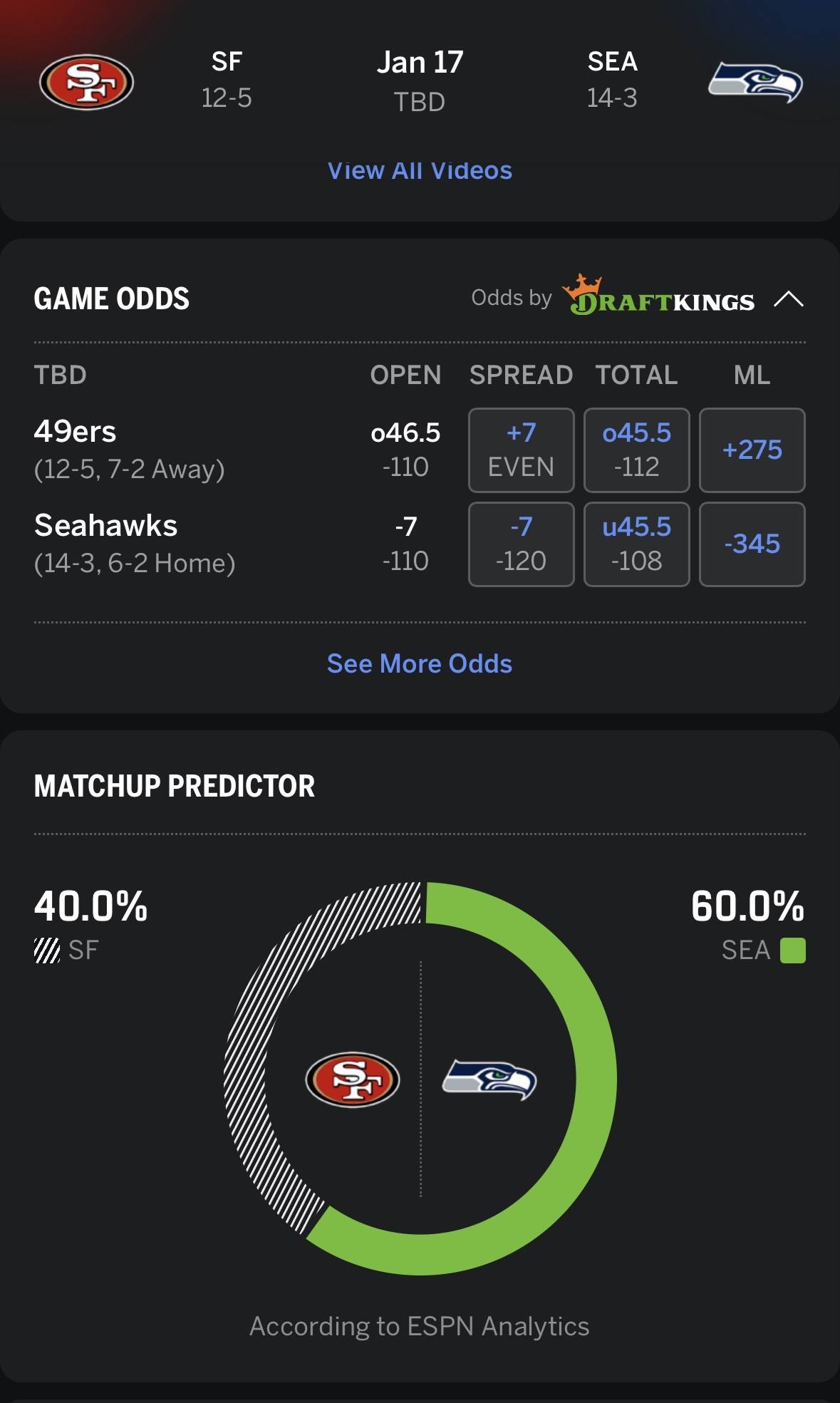Viewport: 840px width, 1403px height.
Task: Tap the green SEA legend swatch
Action: [x=793, y=950]
